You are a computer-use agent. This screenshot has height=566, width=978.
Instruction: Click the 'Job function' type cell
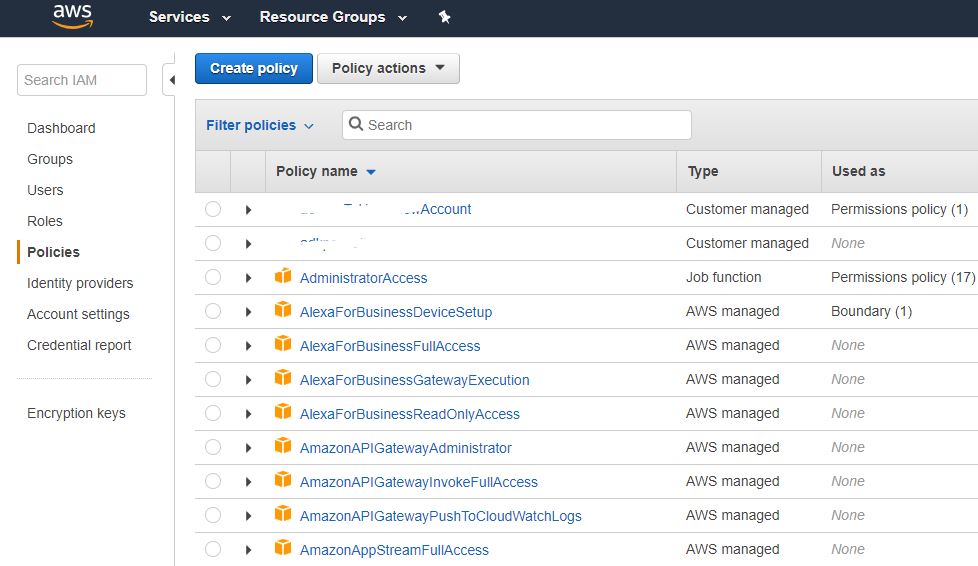[724, 277]
